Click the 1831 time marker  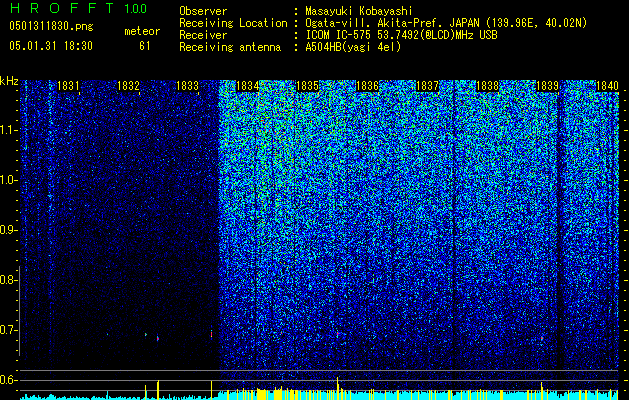pos(68,86)
